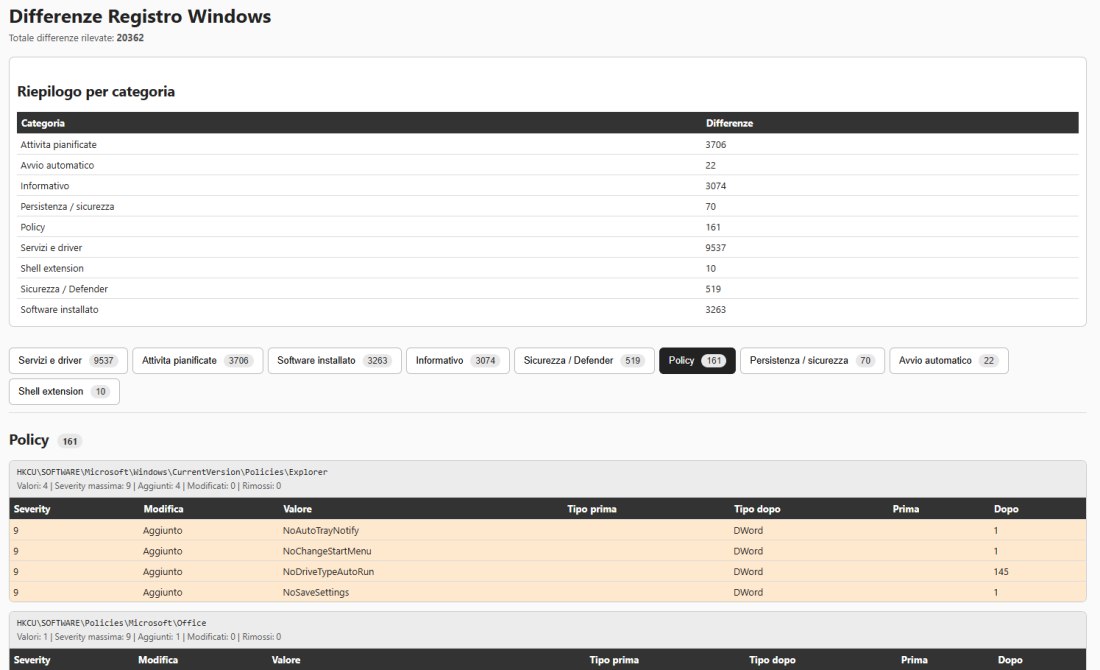Click Valore header in Office table

[286, 659]
